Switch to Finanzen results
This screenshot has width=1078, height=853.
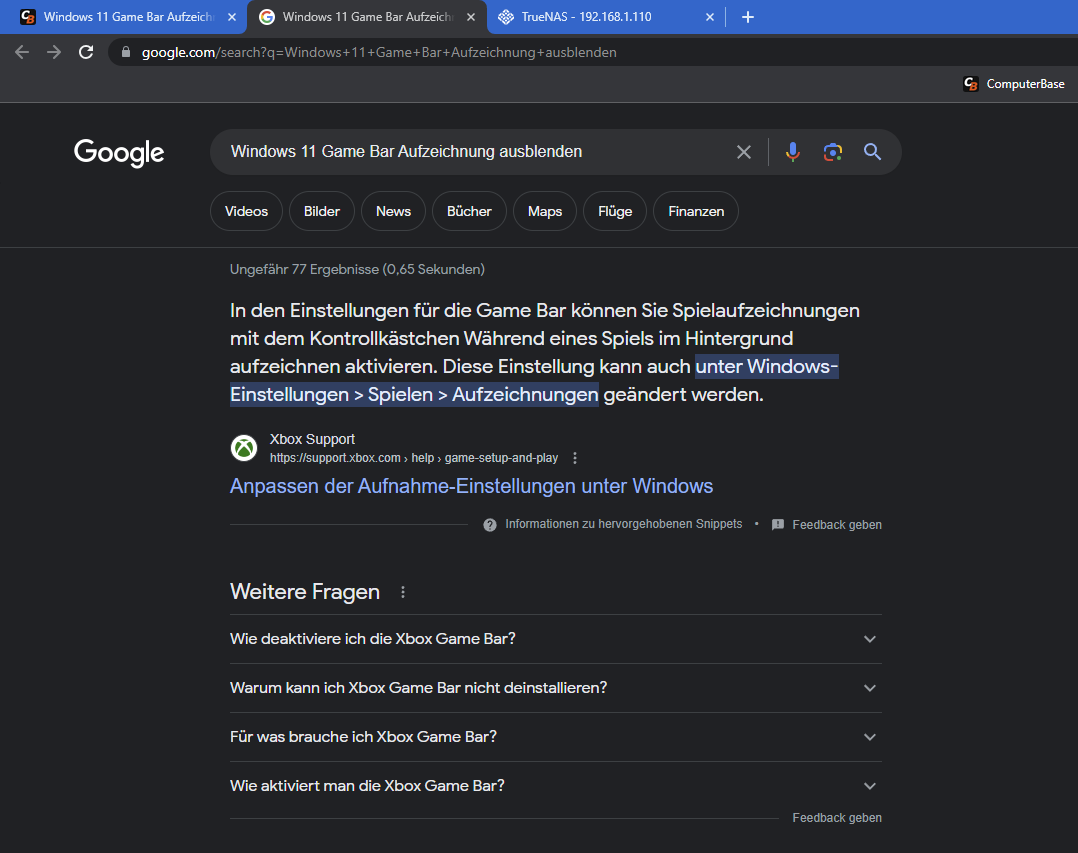click(x=696, y=211)
